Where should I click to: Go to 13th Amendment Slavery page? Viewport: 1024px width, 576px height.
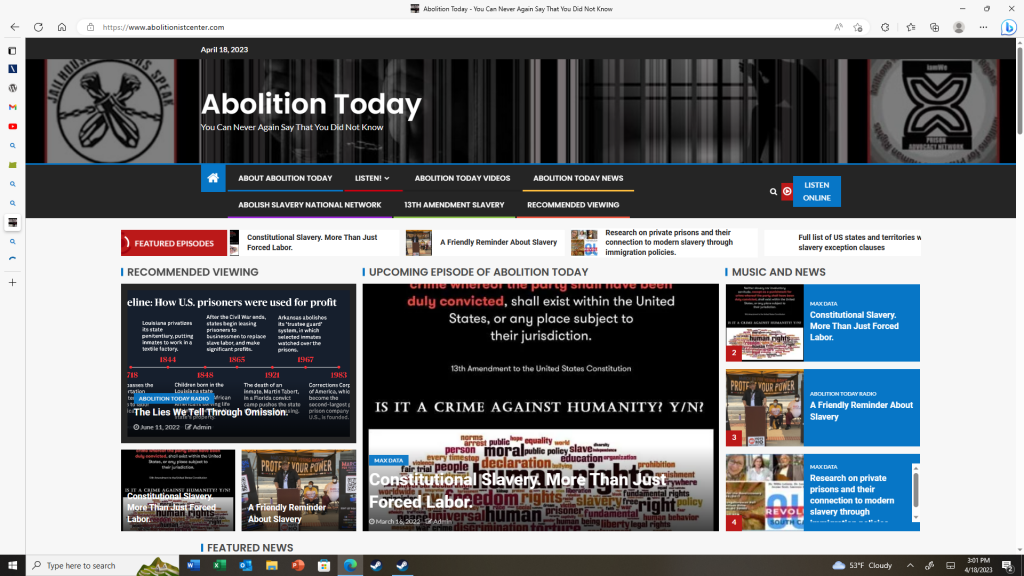[x=454, y=204]
